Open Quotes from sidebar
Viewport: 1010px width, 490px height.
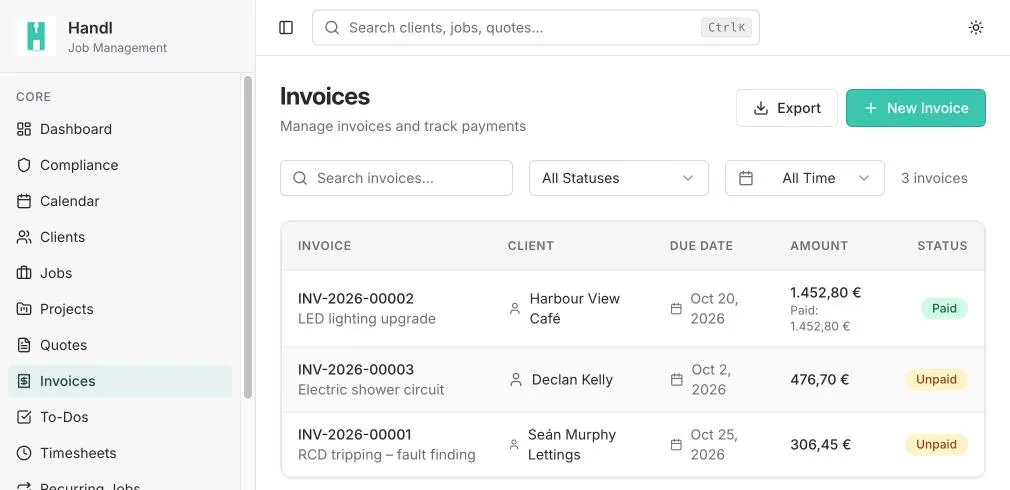120,345
